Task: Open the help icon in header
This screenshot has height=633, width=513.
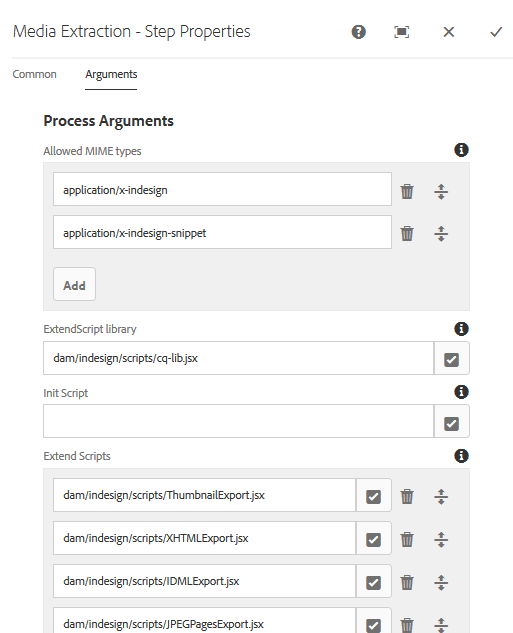Action: pos(358,32)
